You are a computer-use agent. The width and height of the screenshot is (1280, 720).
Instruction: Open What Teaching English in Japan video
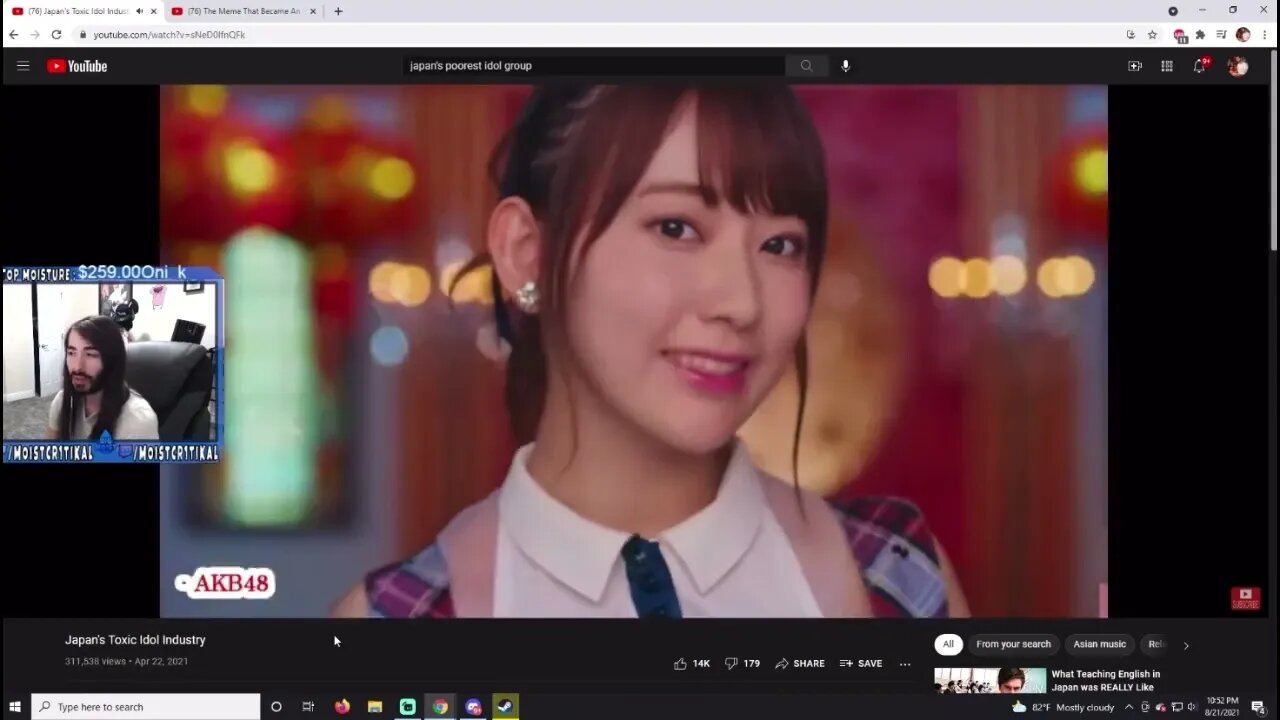pos(1106,680)
